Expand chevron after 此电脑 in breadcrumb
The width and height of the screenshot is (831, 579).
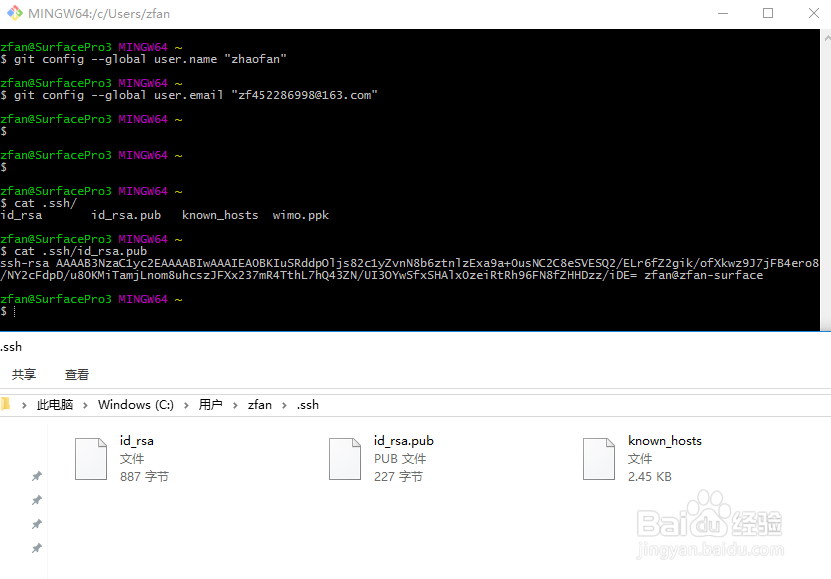tap(85, 405)
